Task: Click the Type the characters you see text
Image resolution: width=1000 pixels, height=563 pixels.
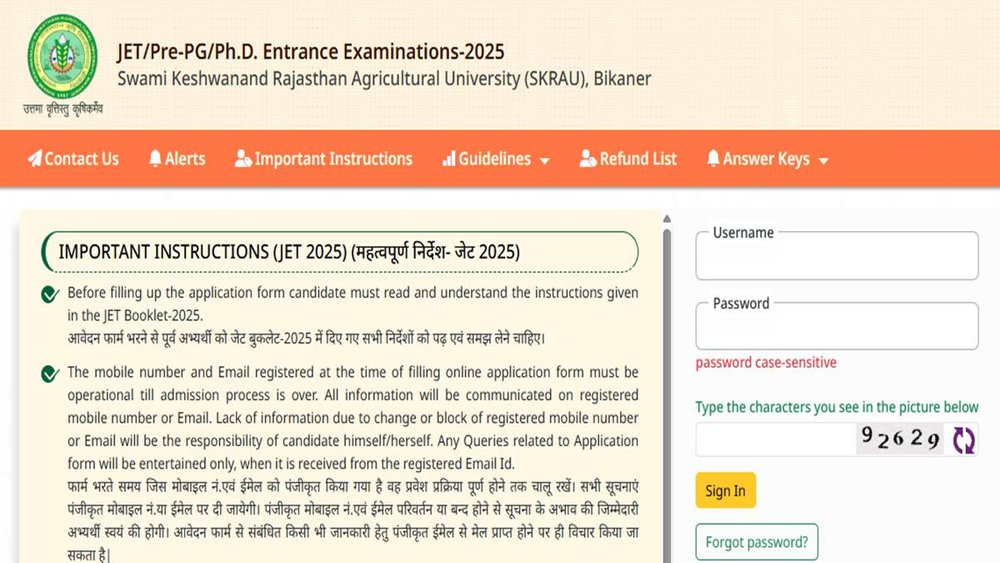Action: click(837, 407)
